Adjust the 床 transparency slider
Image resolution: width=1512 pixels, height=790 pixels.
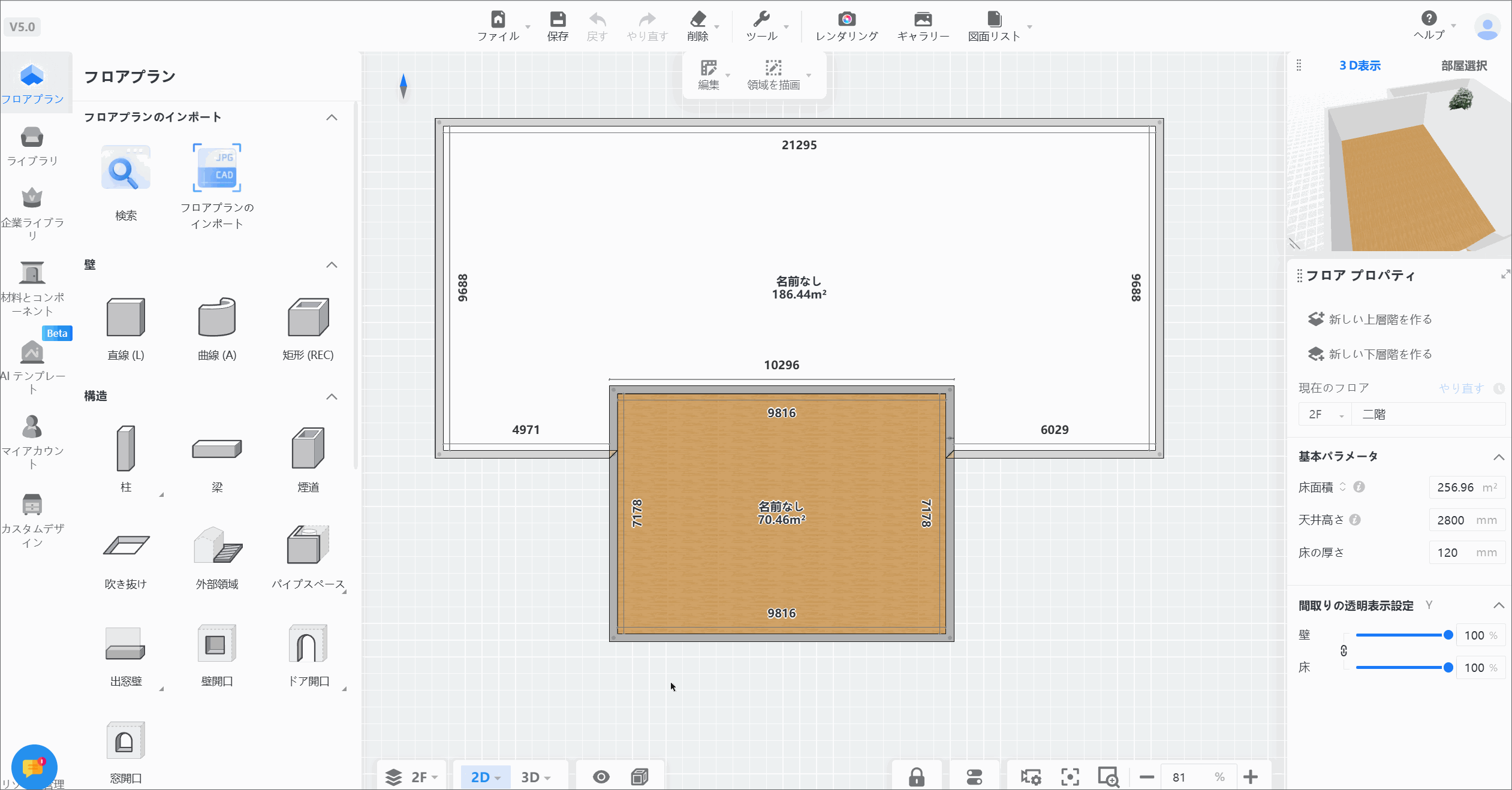coord(1402,667)
